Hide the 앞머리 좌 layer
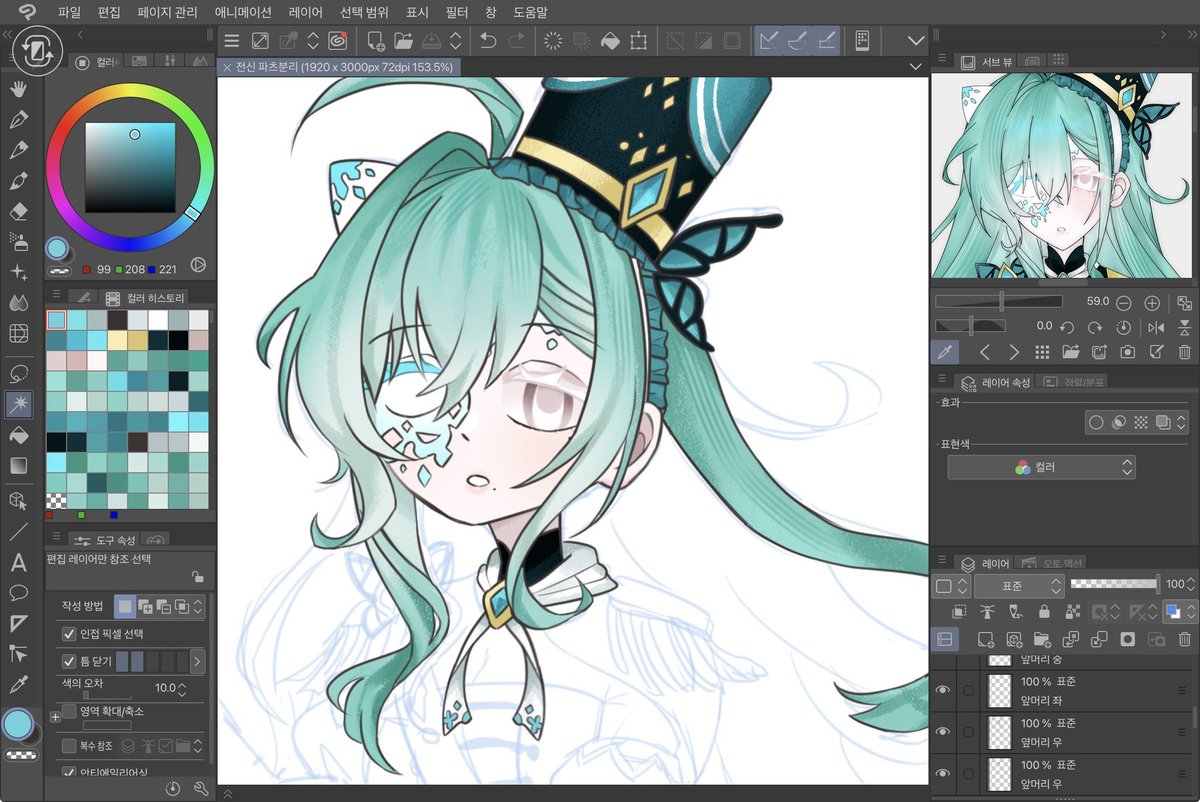Viewport: 1200px width, 802px height. 942,690
